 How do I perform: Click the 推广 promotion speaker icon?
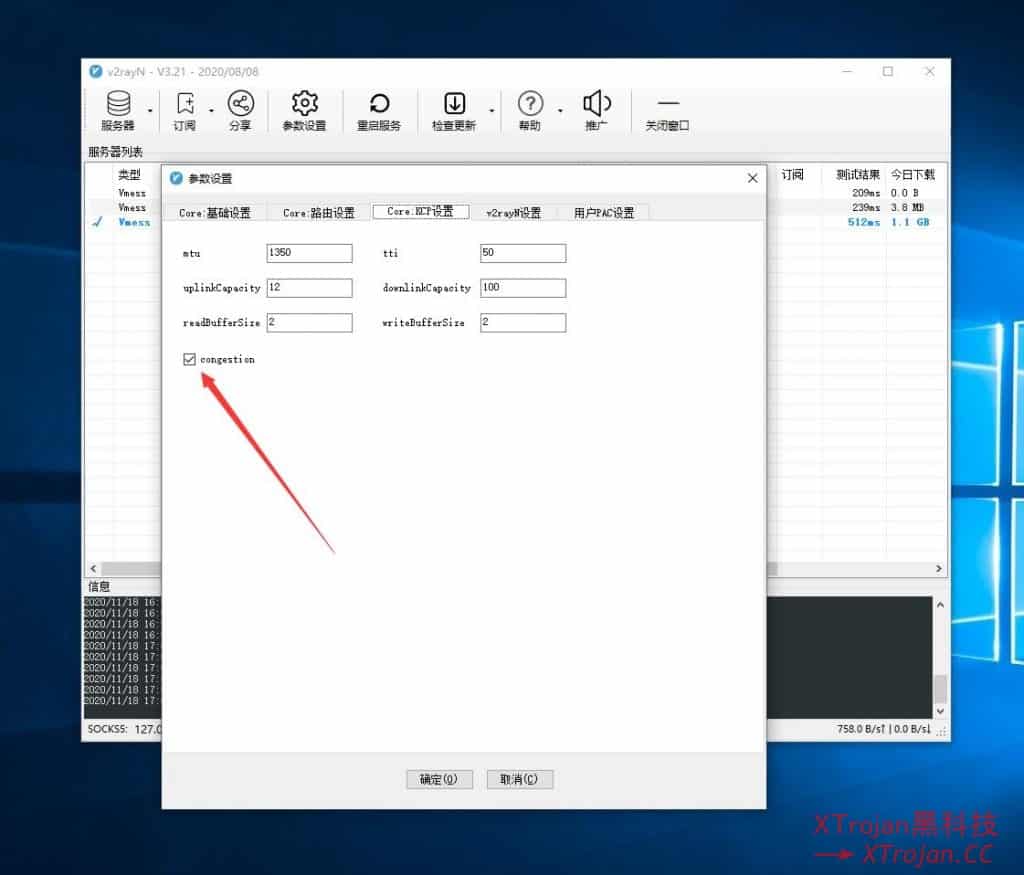[x=597, y=103]
